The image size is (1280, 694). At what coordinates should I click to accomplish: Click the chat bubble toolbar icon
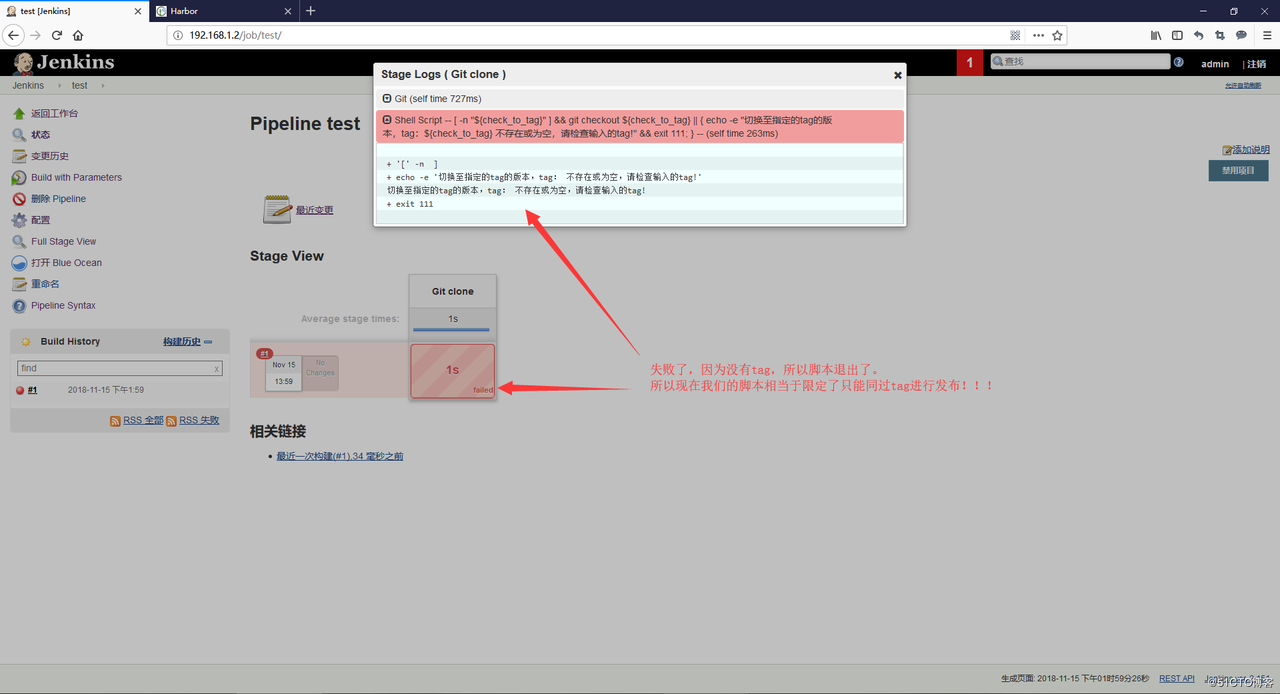coord(1241,35)
